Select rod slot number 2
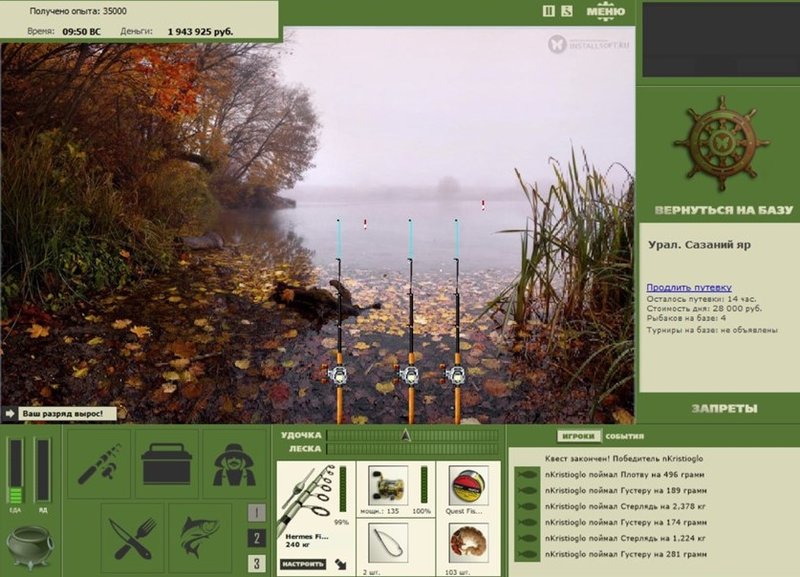This screenshot has height=577, width=800. [257, 538]
